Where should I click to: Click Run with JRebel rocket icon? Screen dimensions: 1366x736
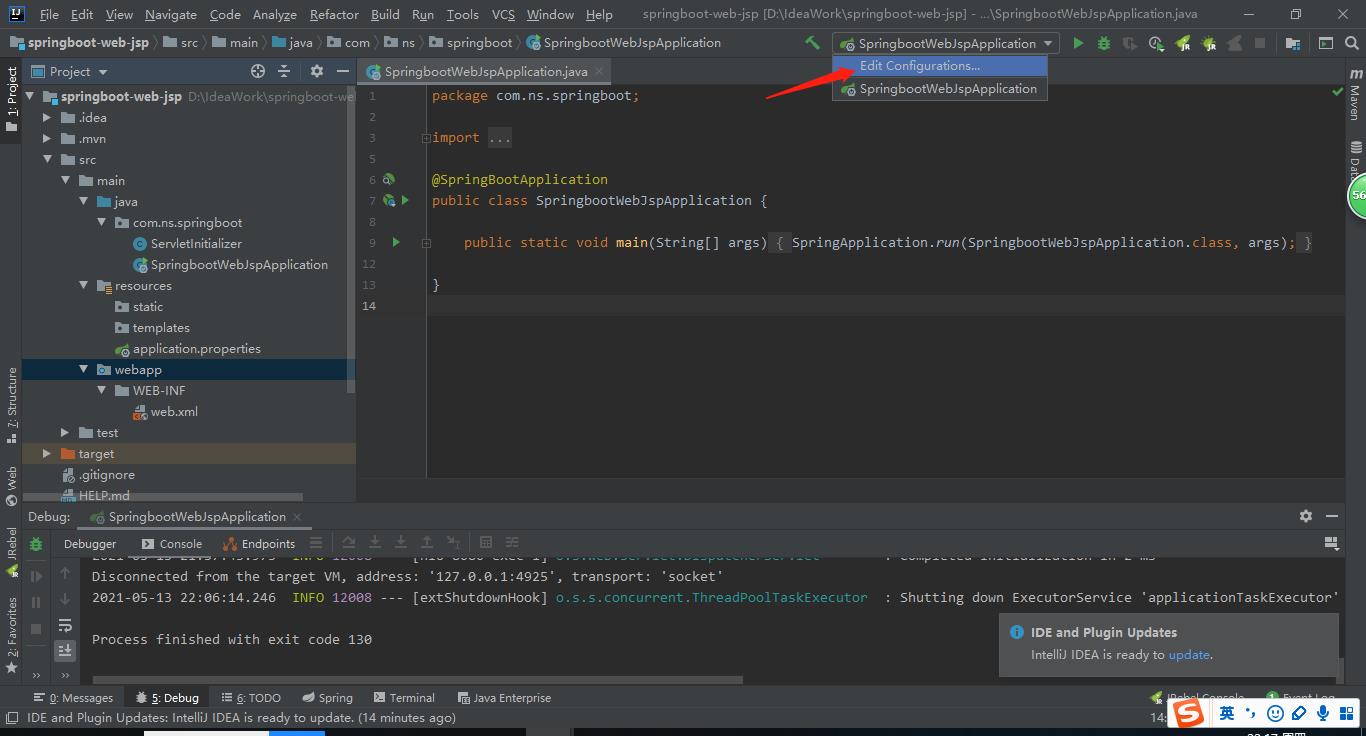pyautogui.click(x=1183, y=43)
